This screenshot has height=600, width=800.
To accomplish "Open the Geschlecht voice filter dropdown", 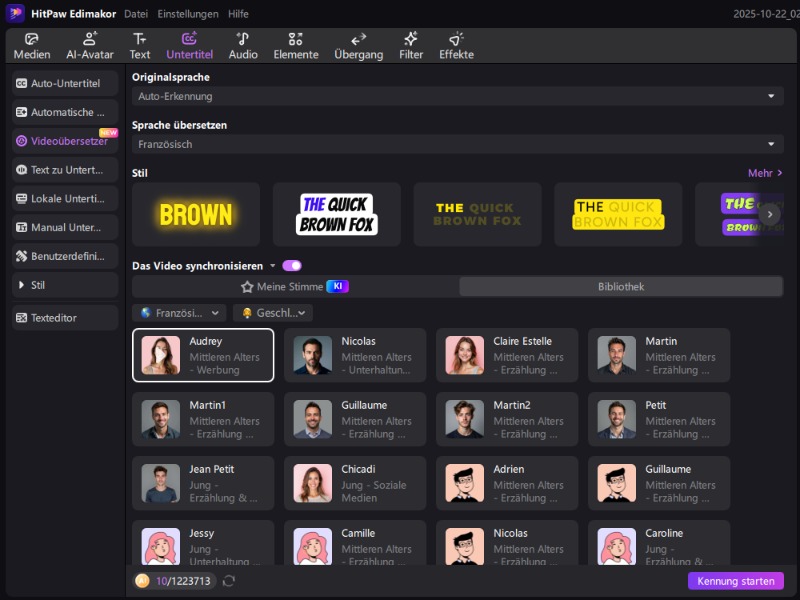I will click(x=273, y=313).
